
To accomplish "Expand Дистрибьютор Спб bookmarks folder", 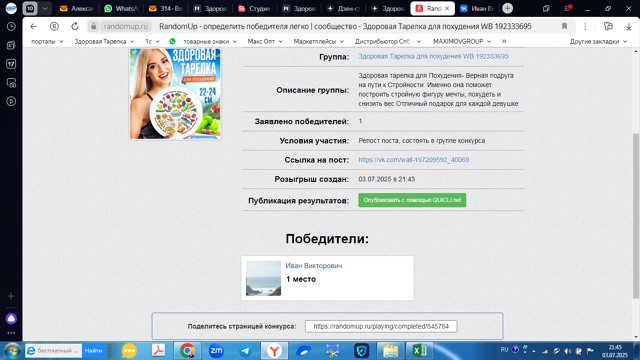I will click(388, 41).
